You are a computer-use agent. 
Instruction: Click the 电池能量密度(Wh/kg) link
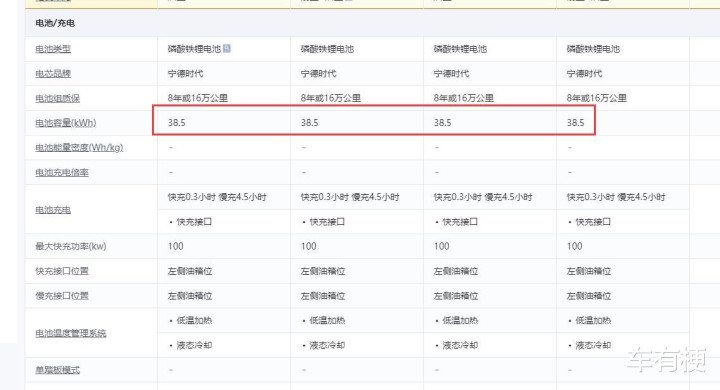click(79, 147)
